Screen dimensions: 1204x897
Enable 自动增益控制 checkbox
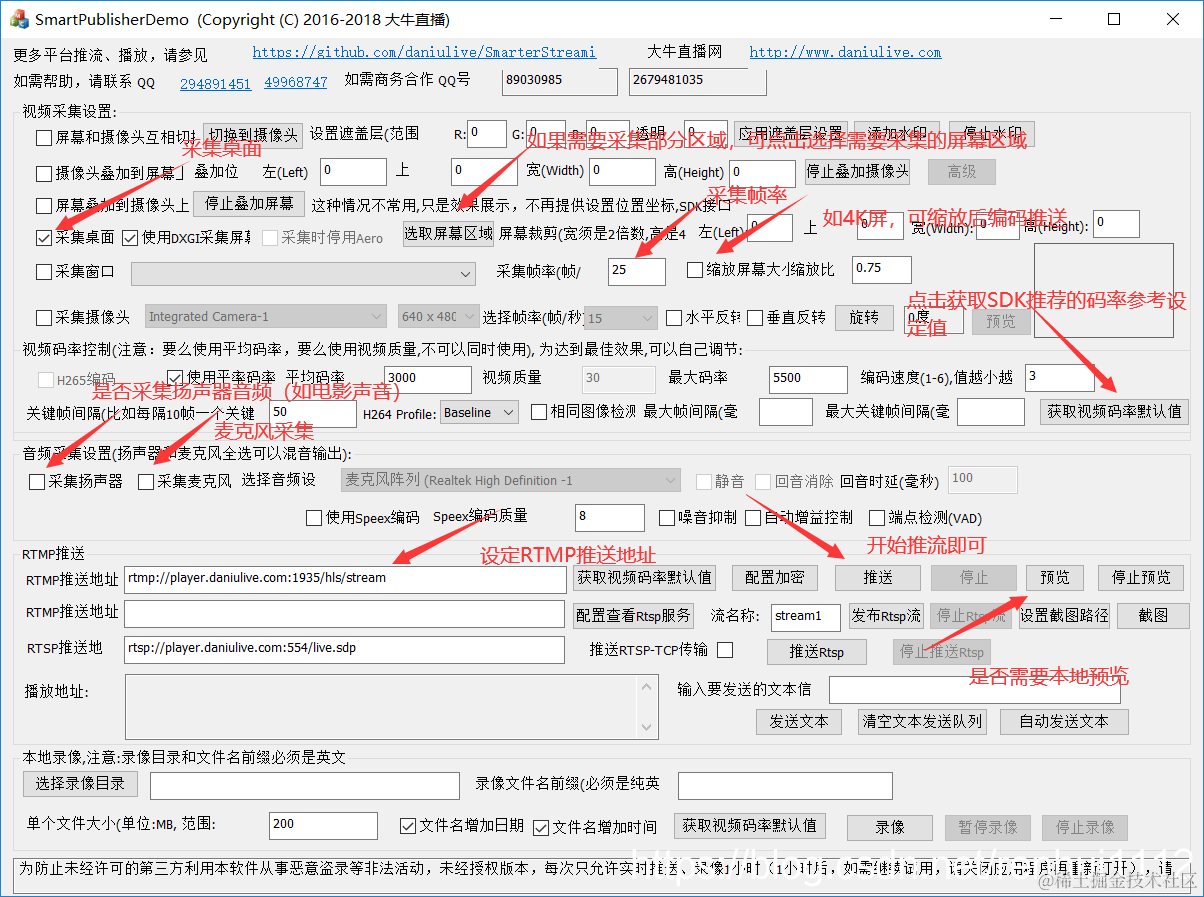(754, 518)
